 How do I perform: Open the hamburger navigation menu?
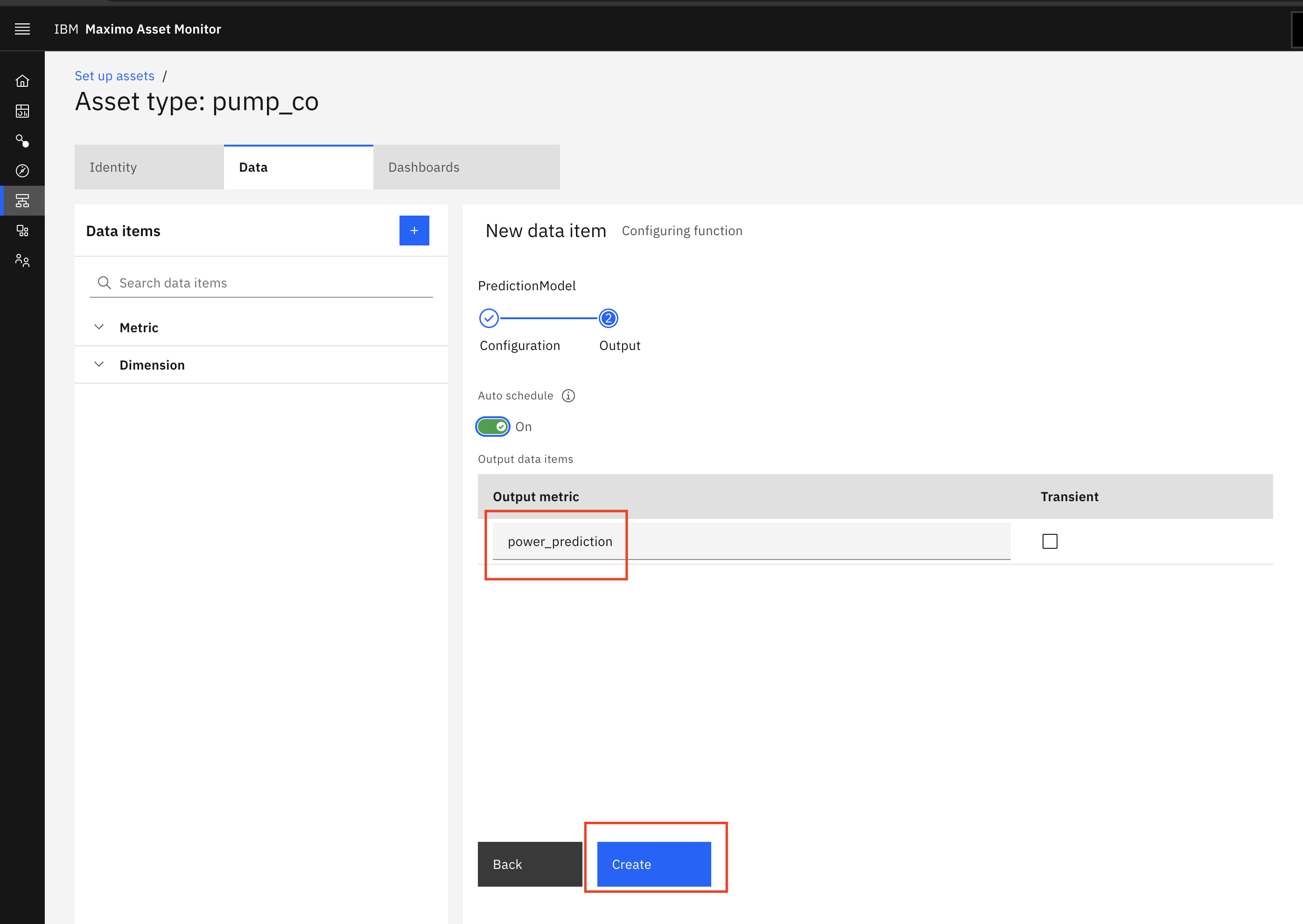click(22, 29)
